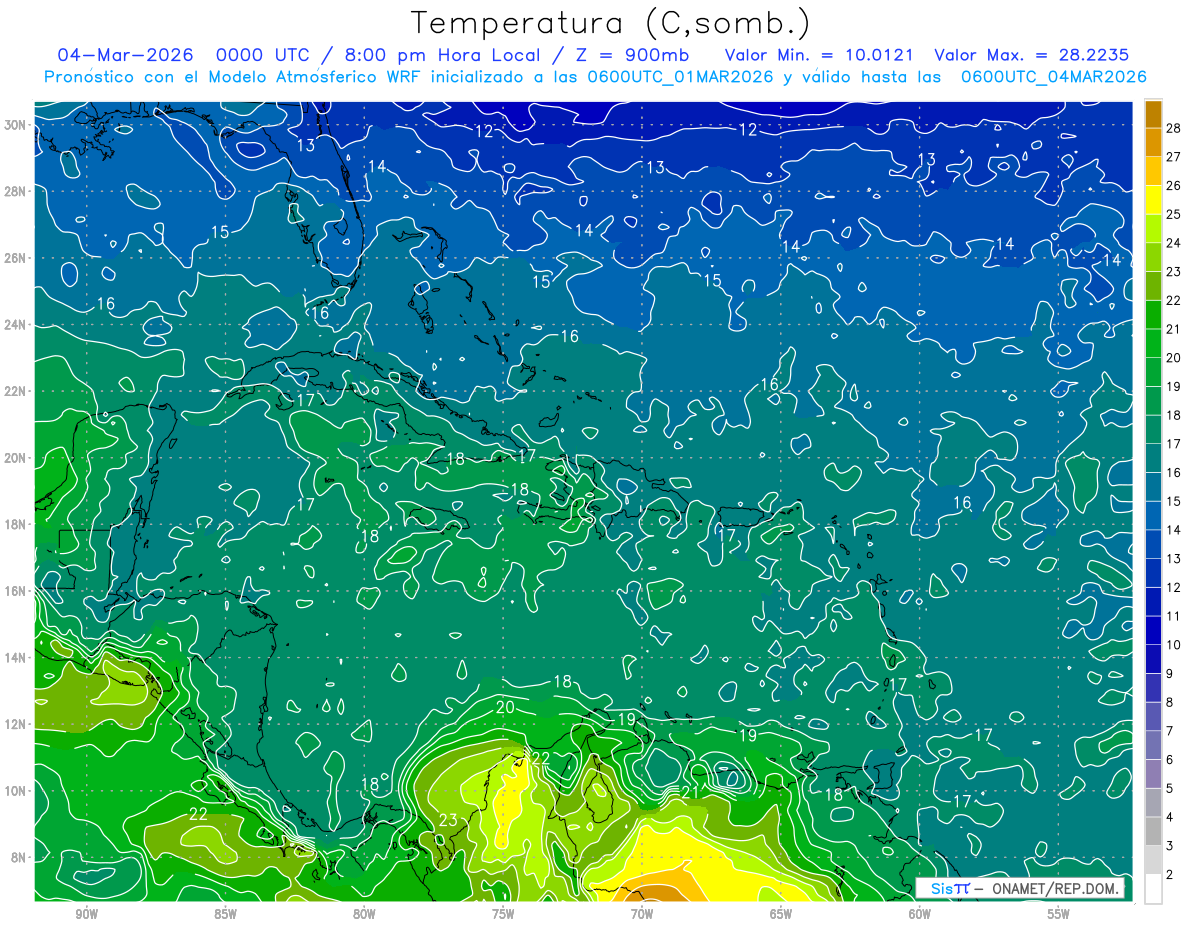The height and width of the screenshot is (927, 1200).
Task: Click the '90W' longitude axis label
Action: [x=86, y=915]
